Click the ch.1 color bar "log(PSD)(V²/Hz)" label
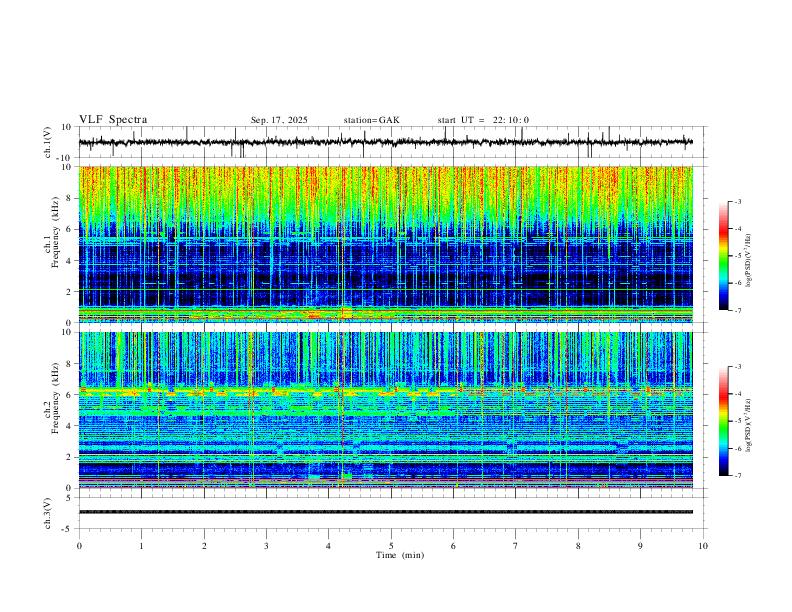The image size is (792, 612). [x=748, y=260]
